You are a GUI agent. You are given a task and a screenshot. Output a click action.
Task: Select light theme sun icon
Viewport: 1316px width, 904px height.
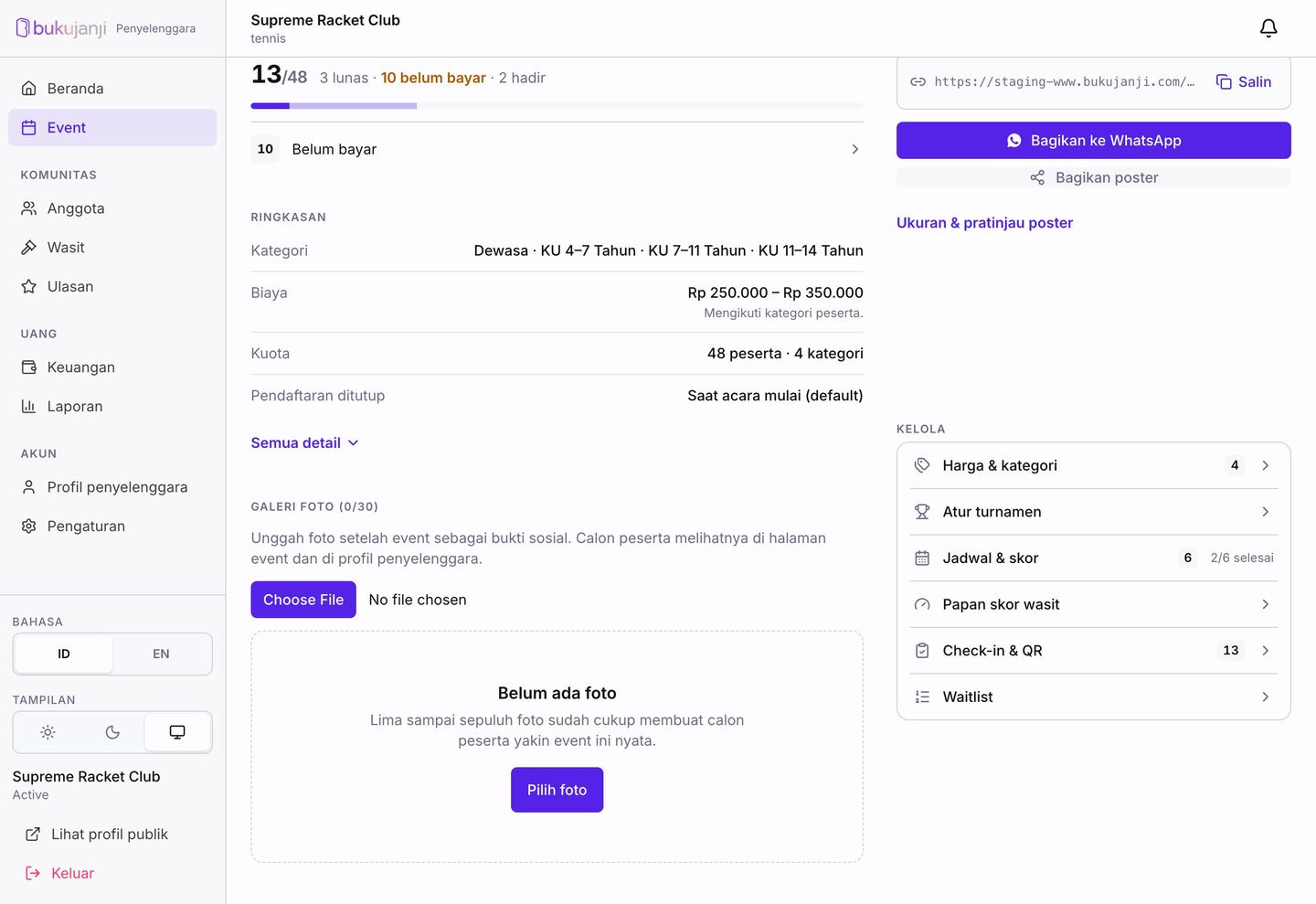(48, 732)
